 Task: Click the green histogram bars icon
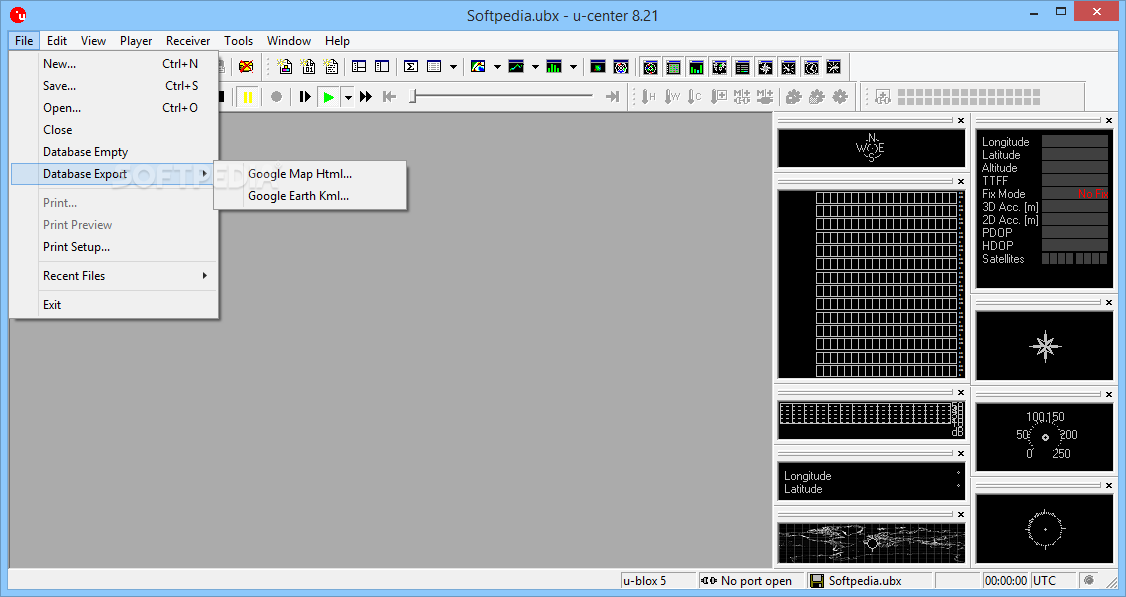554,67
